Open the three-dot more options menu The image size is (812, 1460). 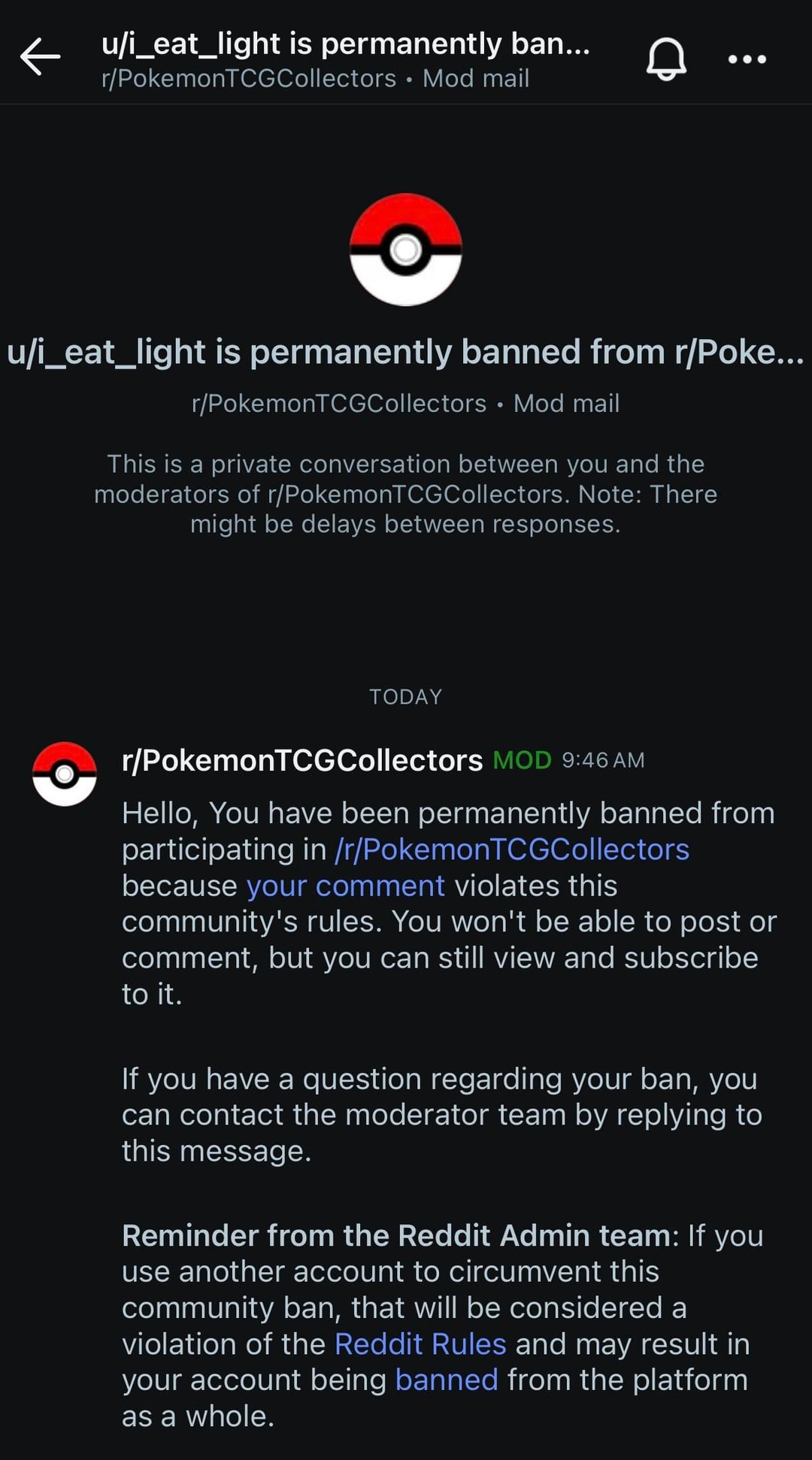tap(747, 59)
